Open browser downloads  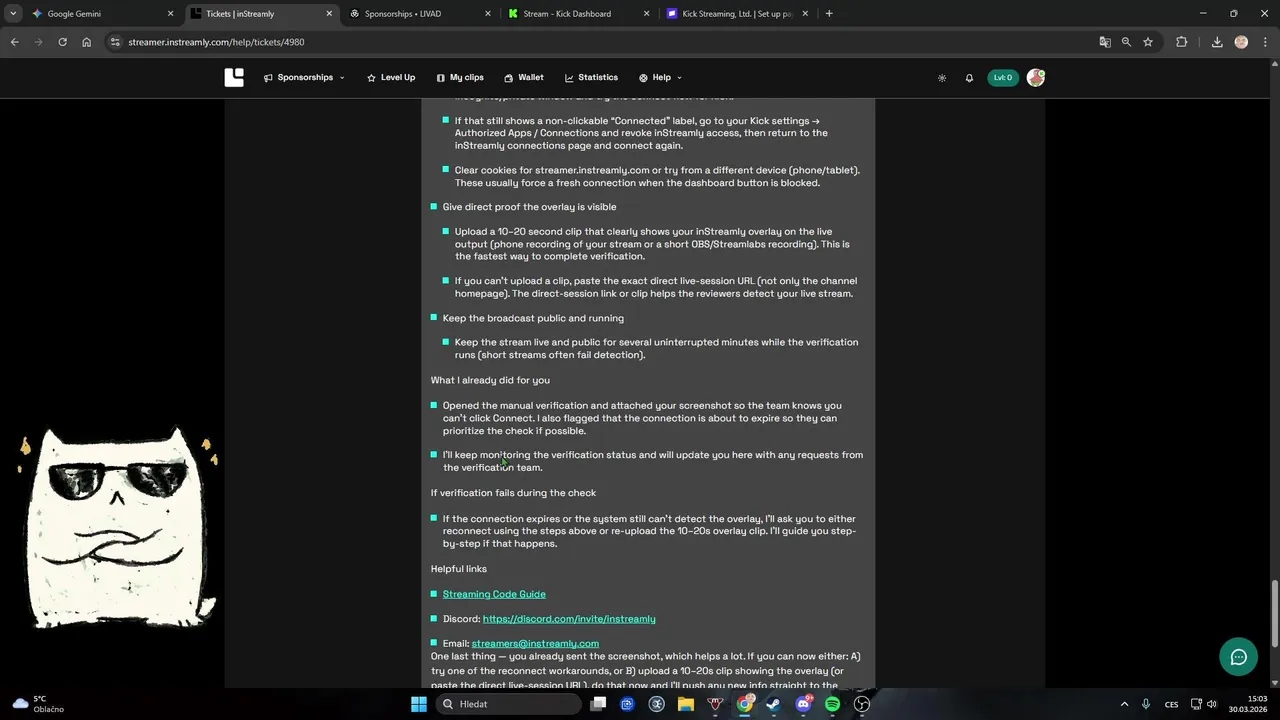[x=1217, y=42]
